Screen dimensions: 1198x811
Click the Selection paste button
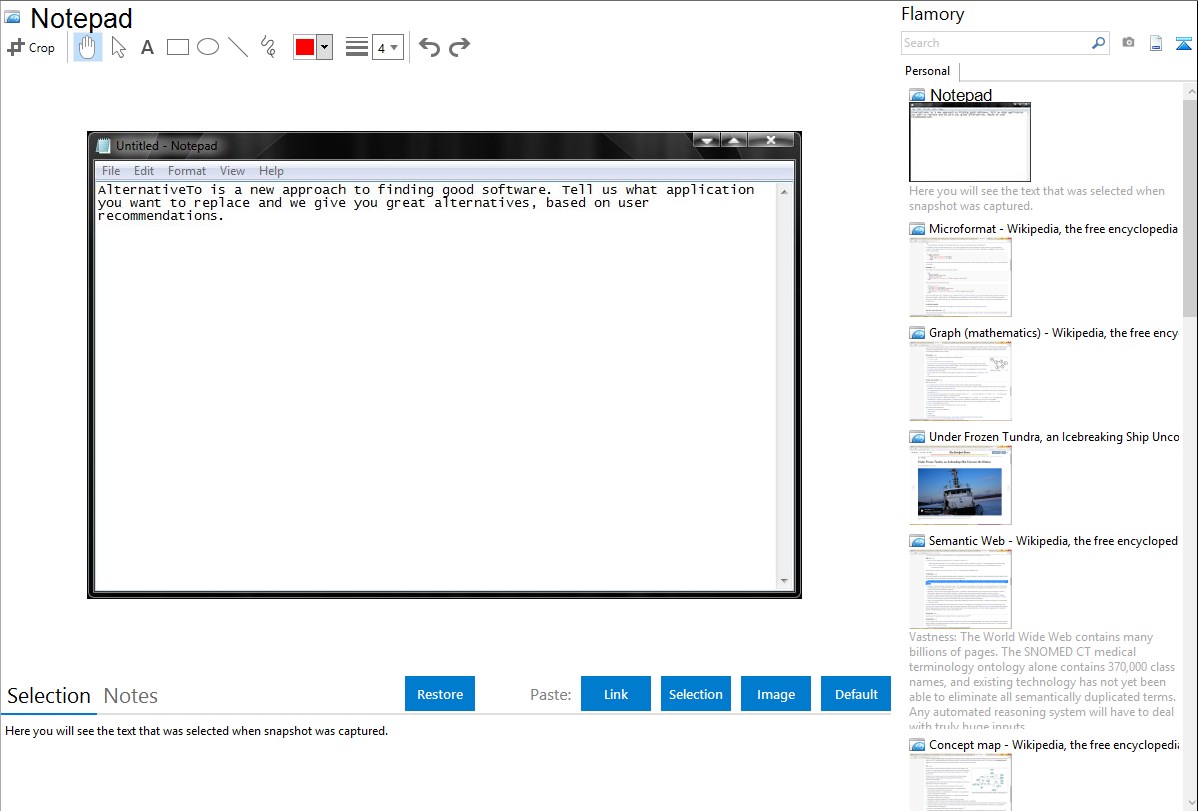tap(695, 694)
